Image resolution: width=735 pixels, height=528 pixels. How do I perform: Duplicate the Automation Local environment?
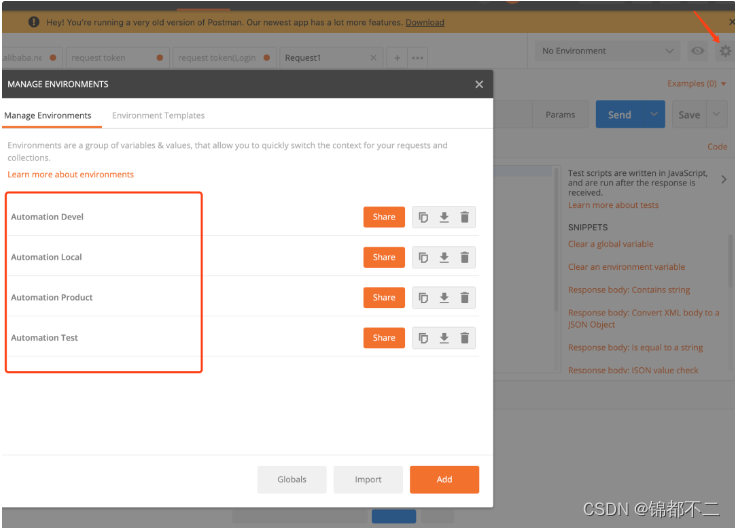pyautogui.click(x=423, y=257)
